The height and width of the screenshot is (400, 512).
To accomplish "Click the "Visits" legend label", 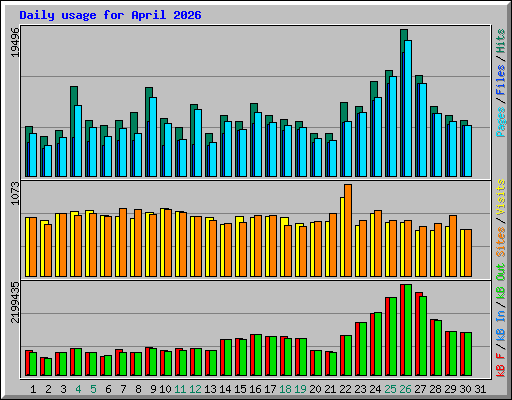I will (501, 197).
